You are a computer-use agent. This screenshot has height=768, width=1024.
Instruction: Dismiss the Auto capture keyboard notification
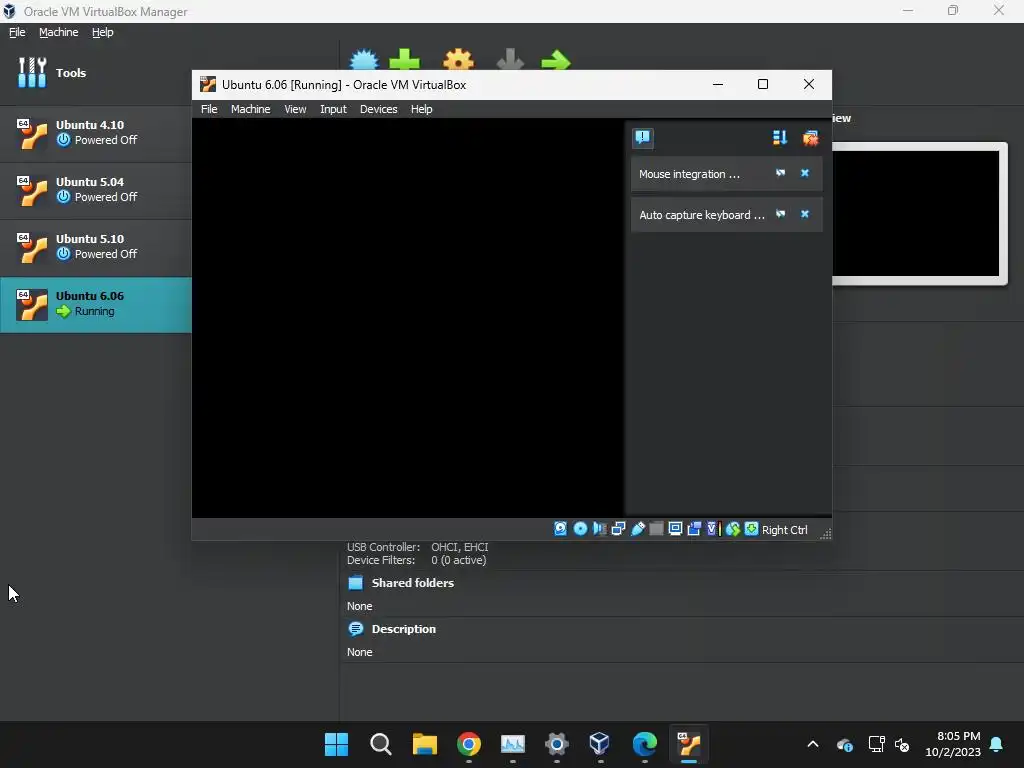tap(805, 214)
